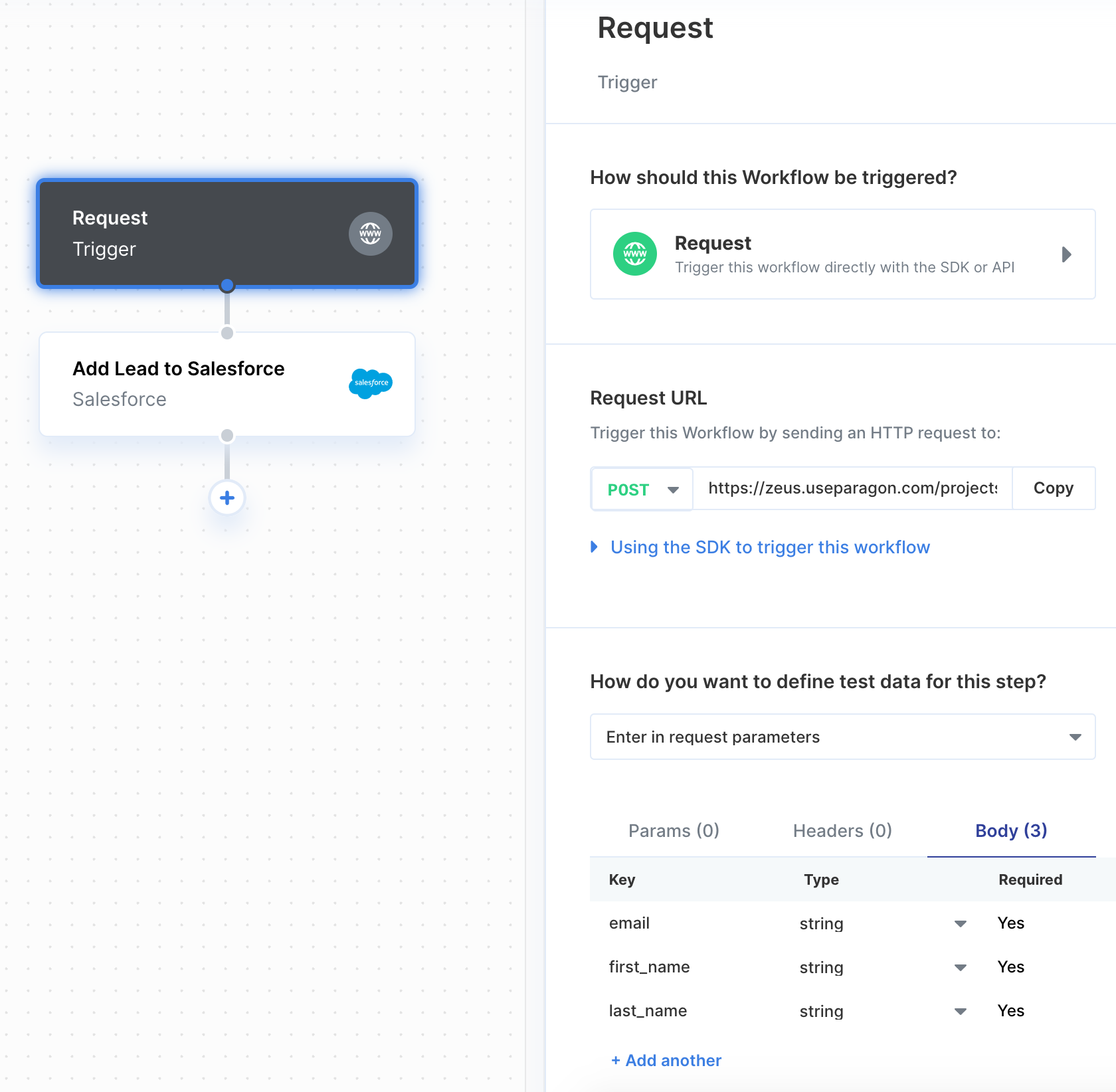Screen dimensions: 1116x1092
Task: Click the WWW globe icon on Request node
Action: pyautogui.click(x=370, y=233)
